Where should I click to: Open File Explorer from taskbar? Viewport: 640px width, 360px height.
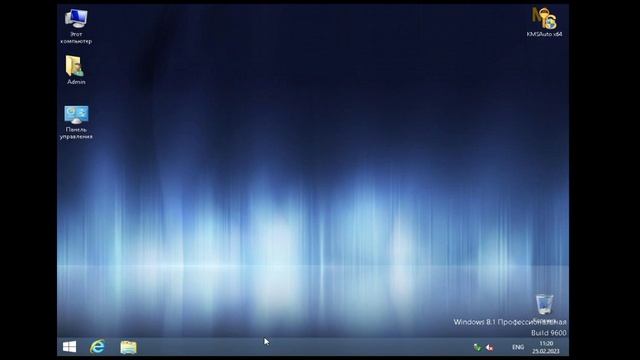tap(129, 347)
